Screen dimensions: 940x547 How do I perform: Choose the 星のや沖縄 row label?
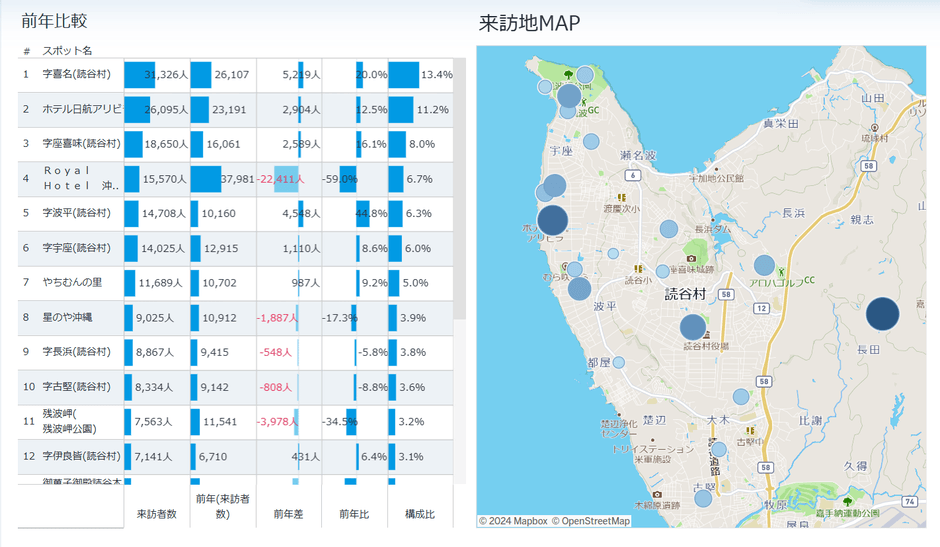click(67, 318)
